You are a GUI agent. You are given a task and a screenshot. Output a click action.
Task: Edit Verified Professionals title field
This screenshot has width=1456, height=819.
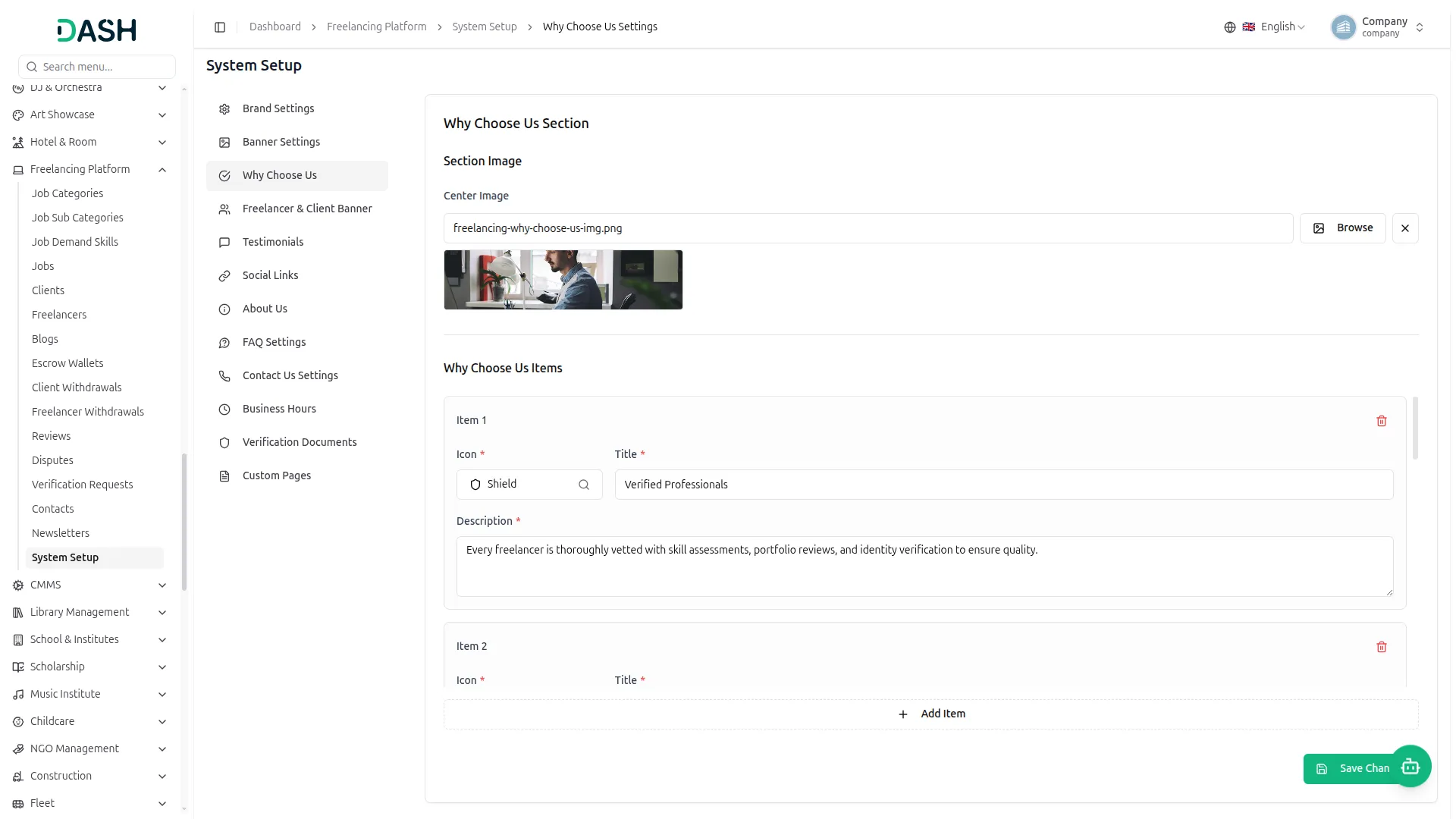tap(1004, 485)
